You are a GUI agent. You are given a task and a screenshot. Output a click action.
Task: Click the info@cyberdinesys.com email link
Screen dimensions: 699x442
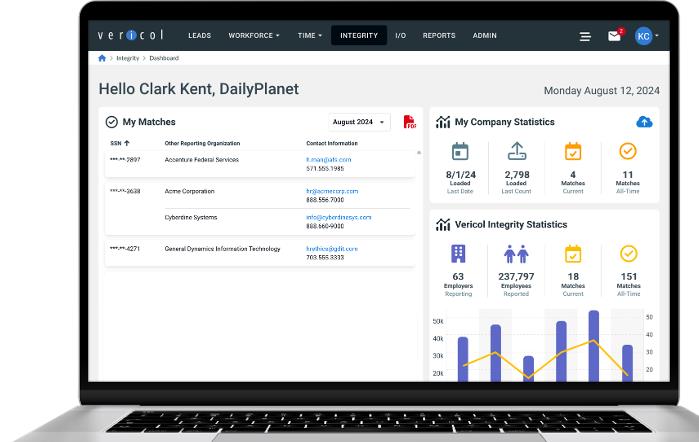(338, 217)
